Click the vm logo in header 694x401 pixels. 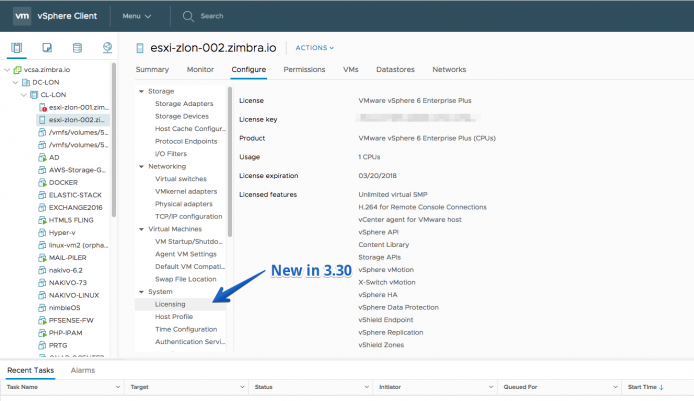tap(22, 16)
